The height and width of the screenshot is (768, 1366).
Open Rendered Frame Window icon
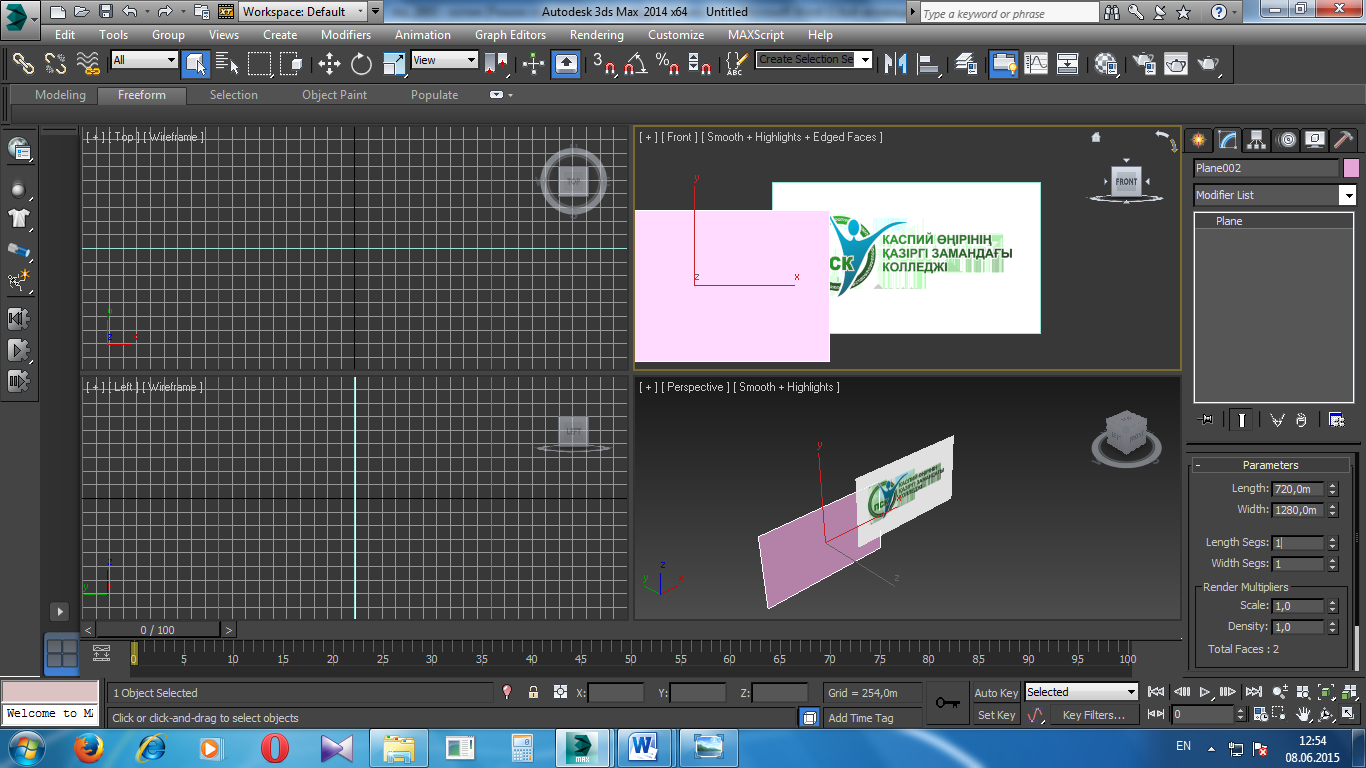(1176, 63)
